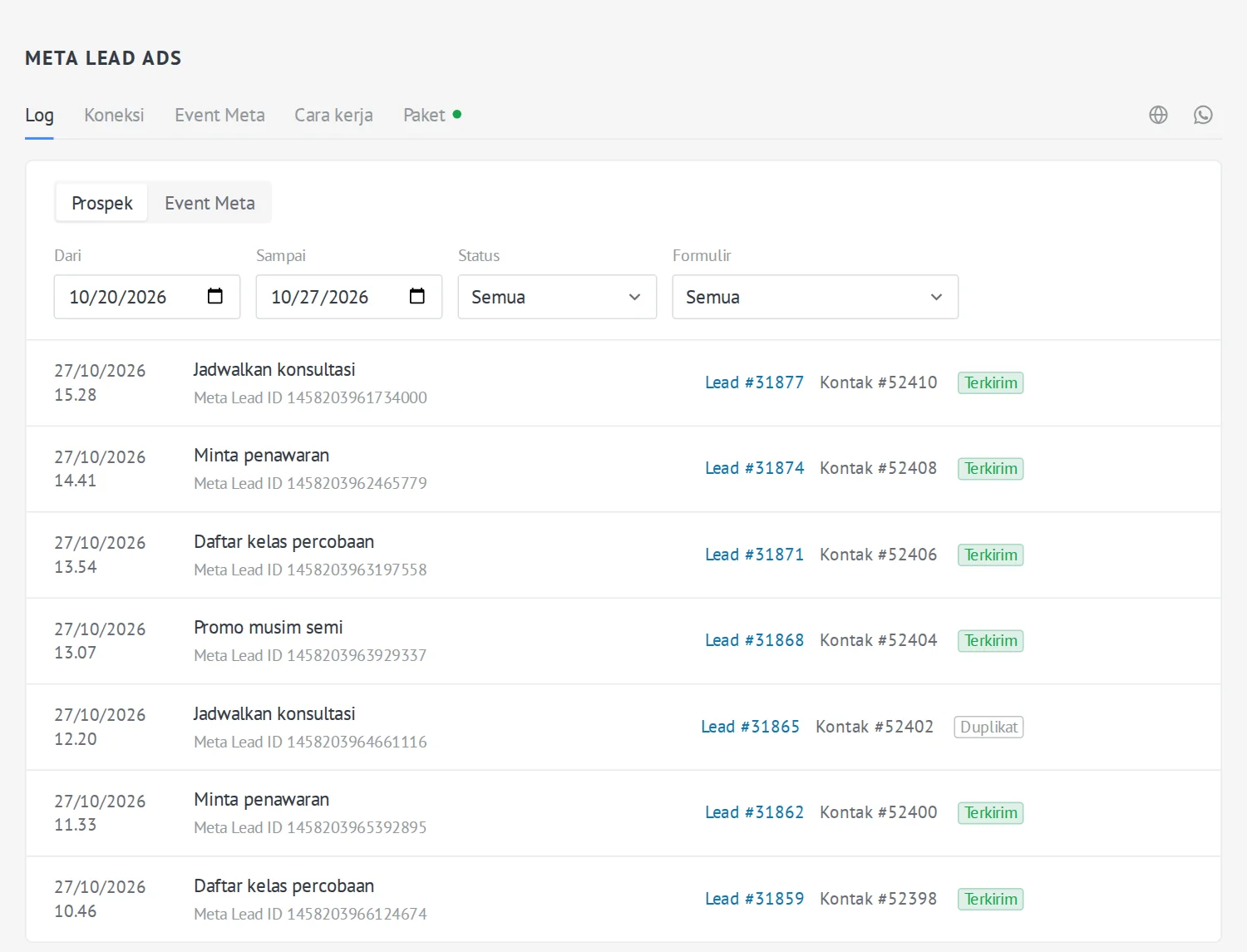Open calendar picker in Sampai date field
Screen dimensions: 1247x952
(x=417, y=296)
